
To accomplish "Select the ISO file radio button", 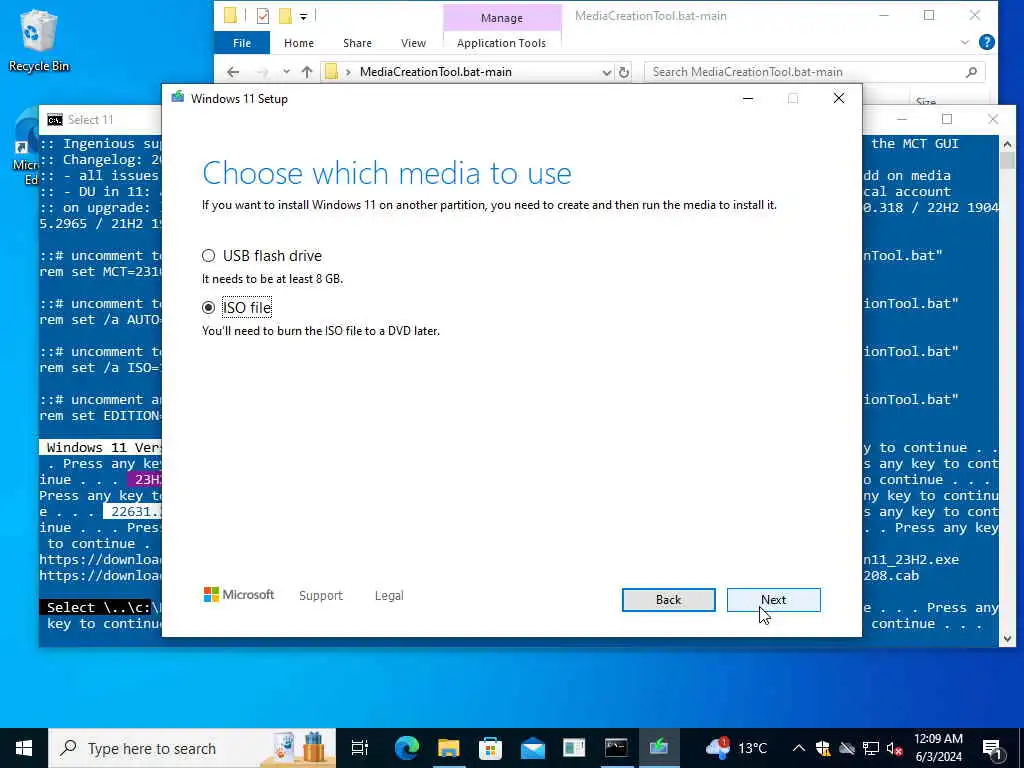I will click(208, 307).
